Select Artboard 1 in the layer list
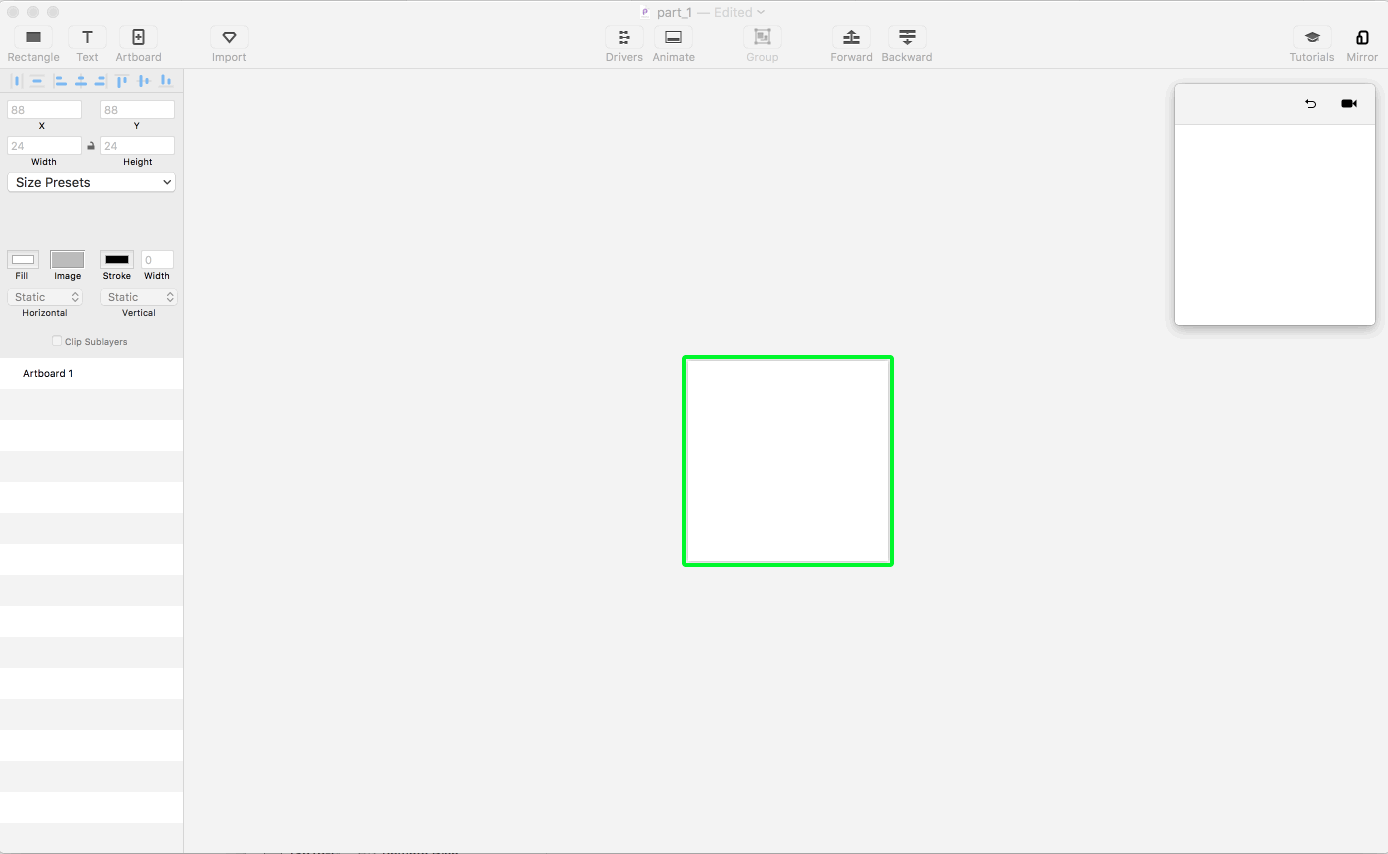1388x854 pixels. click(47, 373)
